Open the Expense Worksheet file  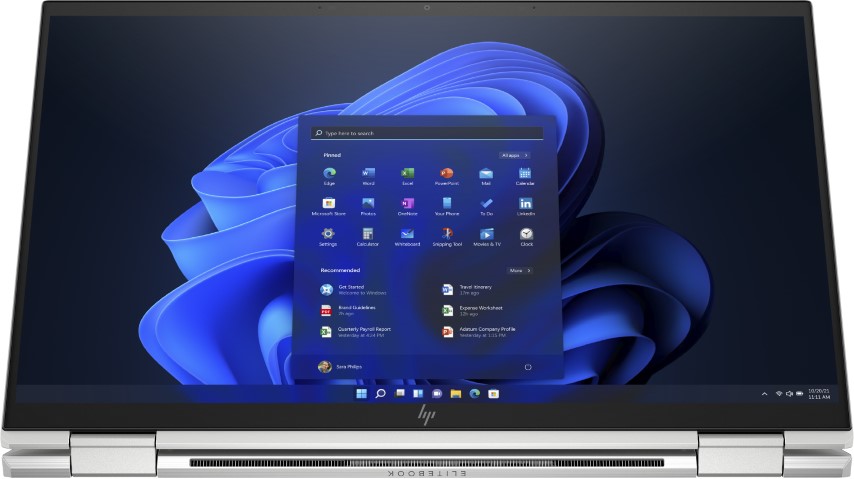click(473, 311)
